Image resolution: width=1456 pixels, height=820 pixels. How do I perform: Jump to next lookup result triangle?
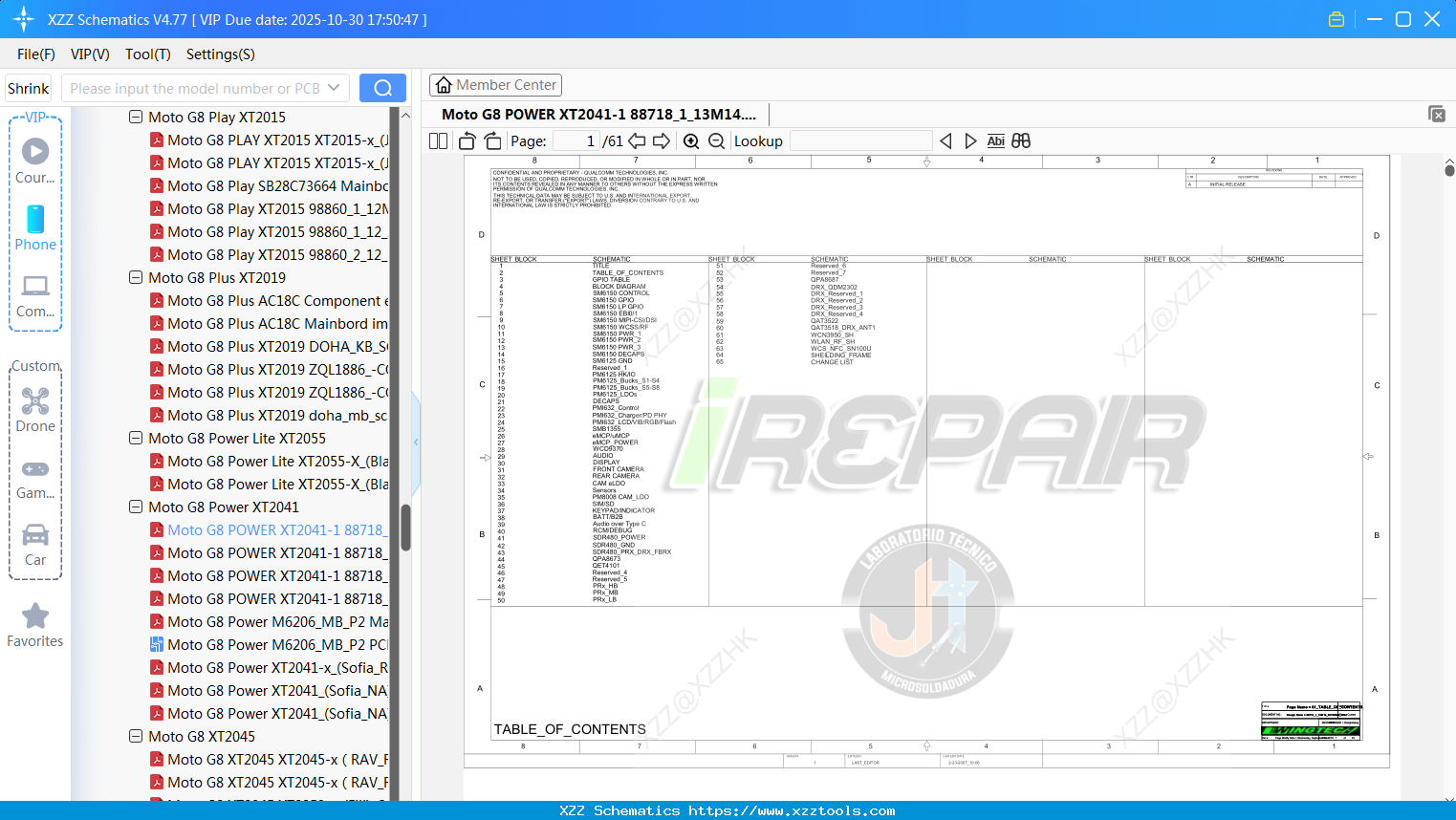[970, 141]
